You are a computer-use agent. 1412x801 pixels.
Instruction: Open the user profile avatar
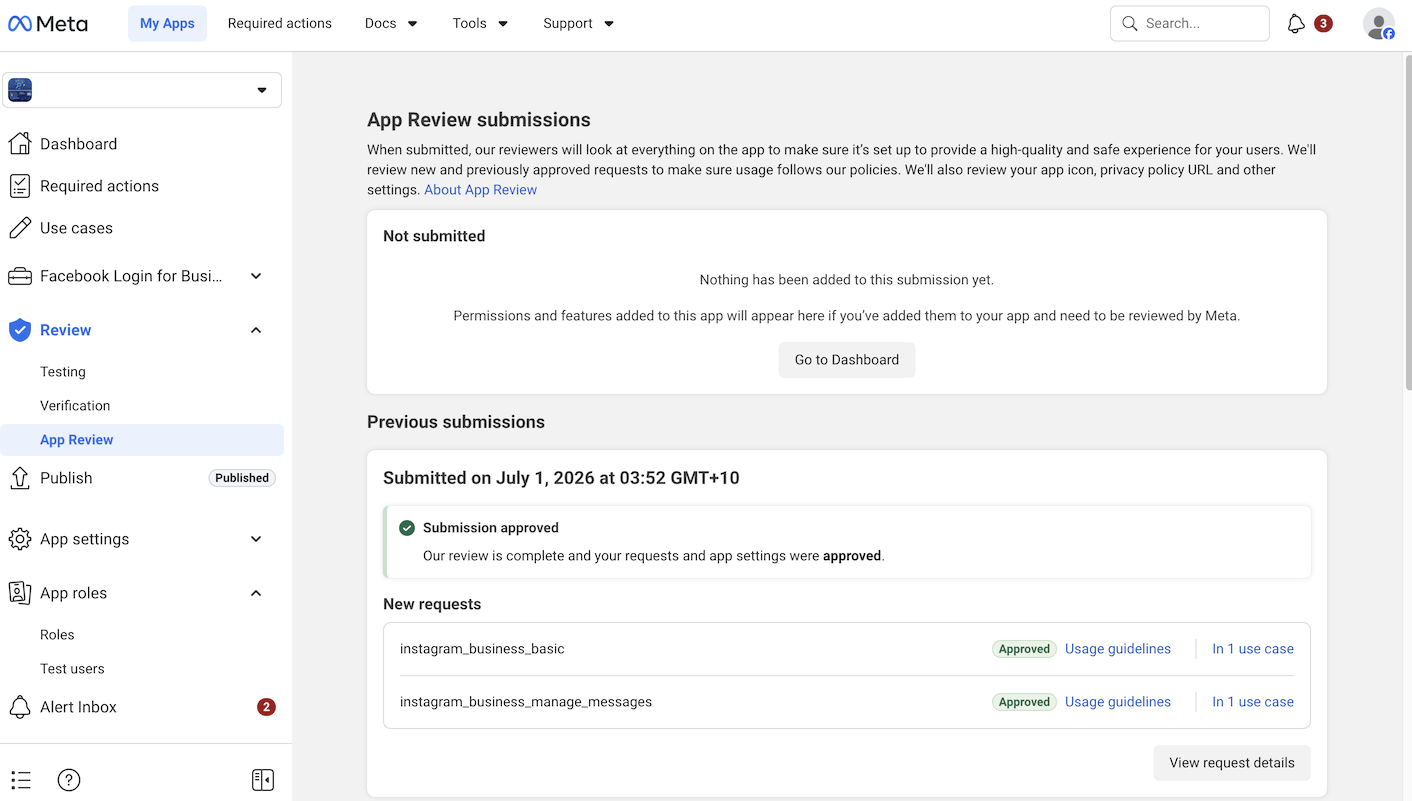pos(1379,24)
